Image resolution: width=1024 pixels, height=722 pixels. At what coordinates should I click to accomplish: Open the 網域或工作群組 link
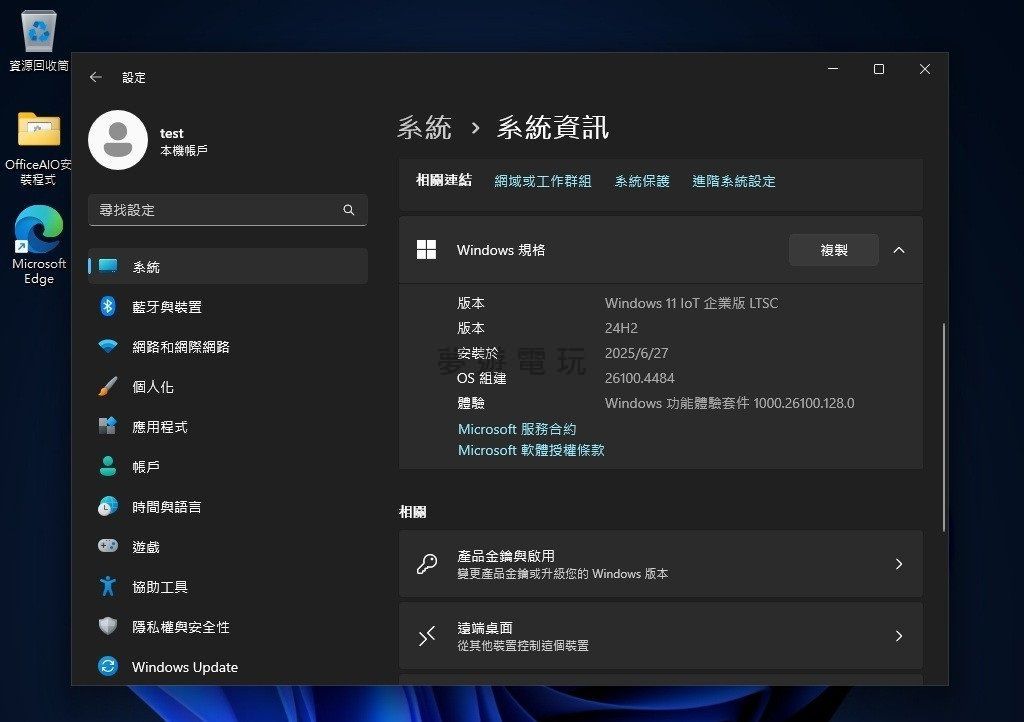[x=543, y=181]
